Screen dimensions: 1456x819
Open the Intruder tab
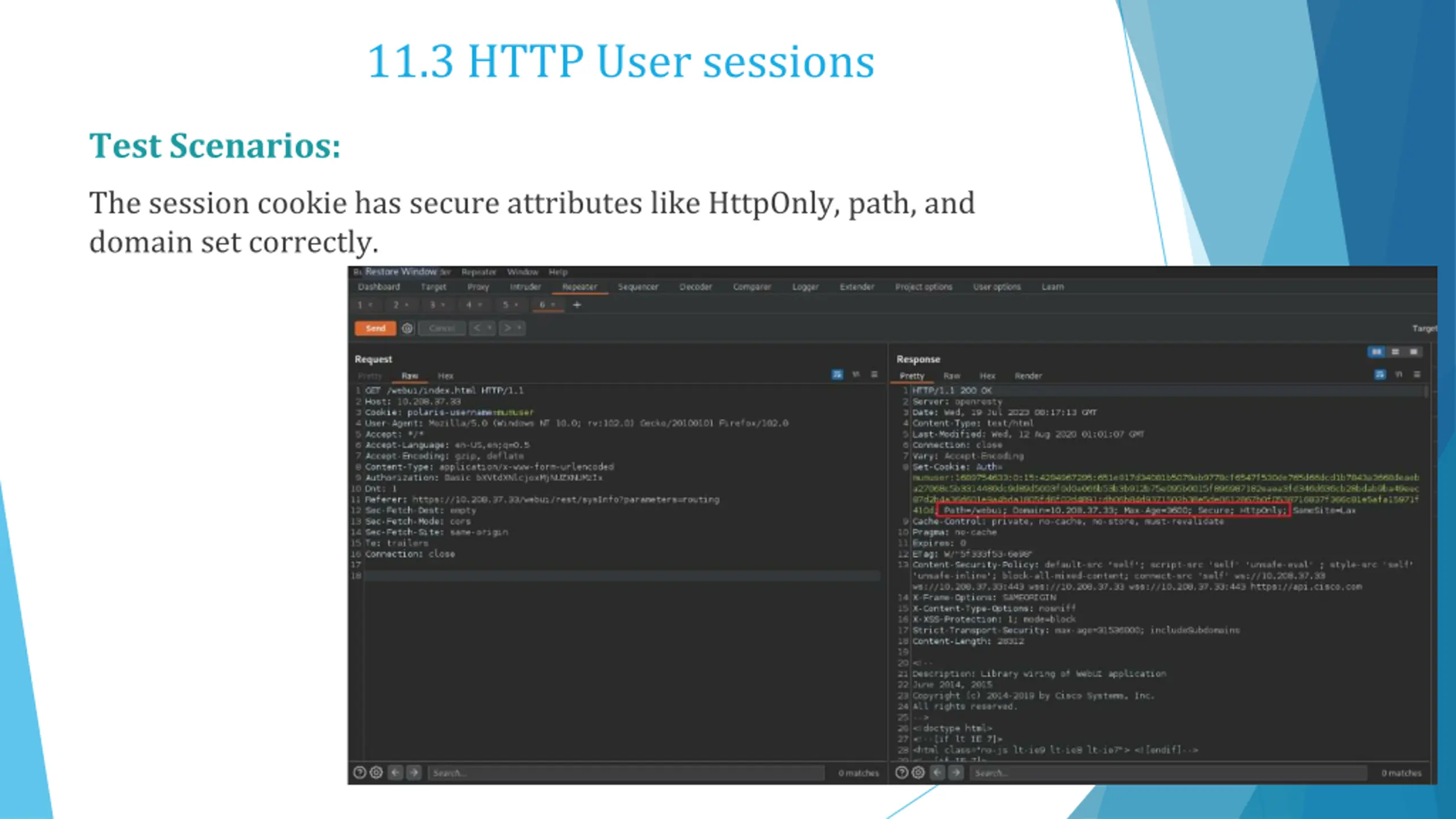point(525,287)
